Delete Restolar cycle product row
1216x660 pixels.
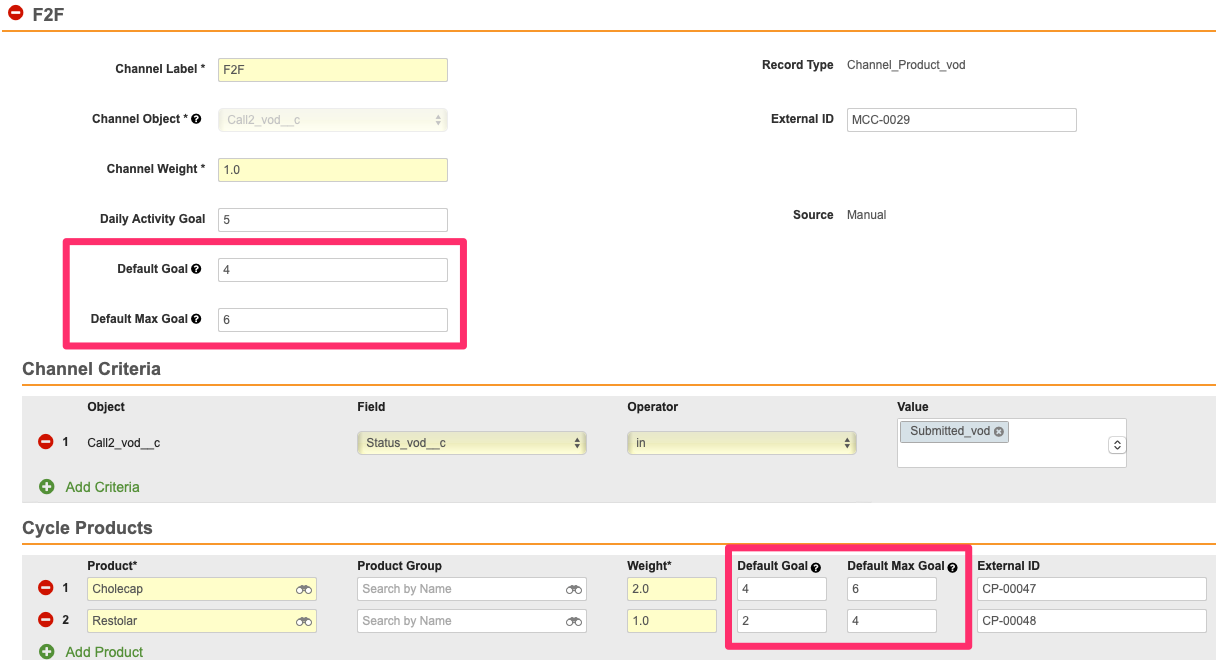pos(45,621)
